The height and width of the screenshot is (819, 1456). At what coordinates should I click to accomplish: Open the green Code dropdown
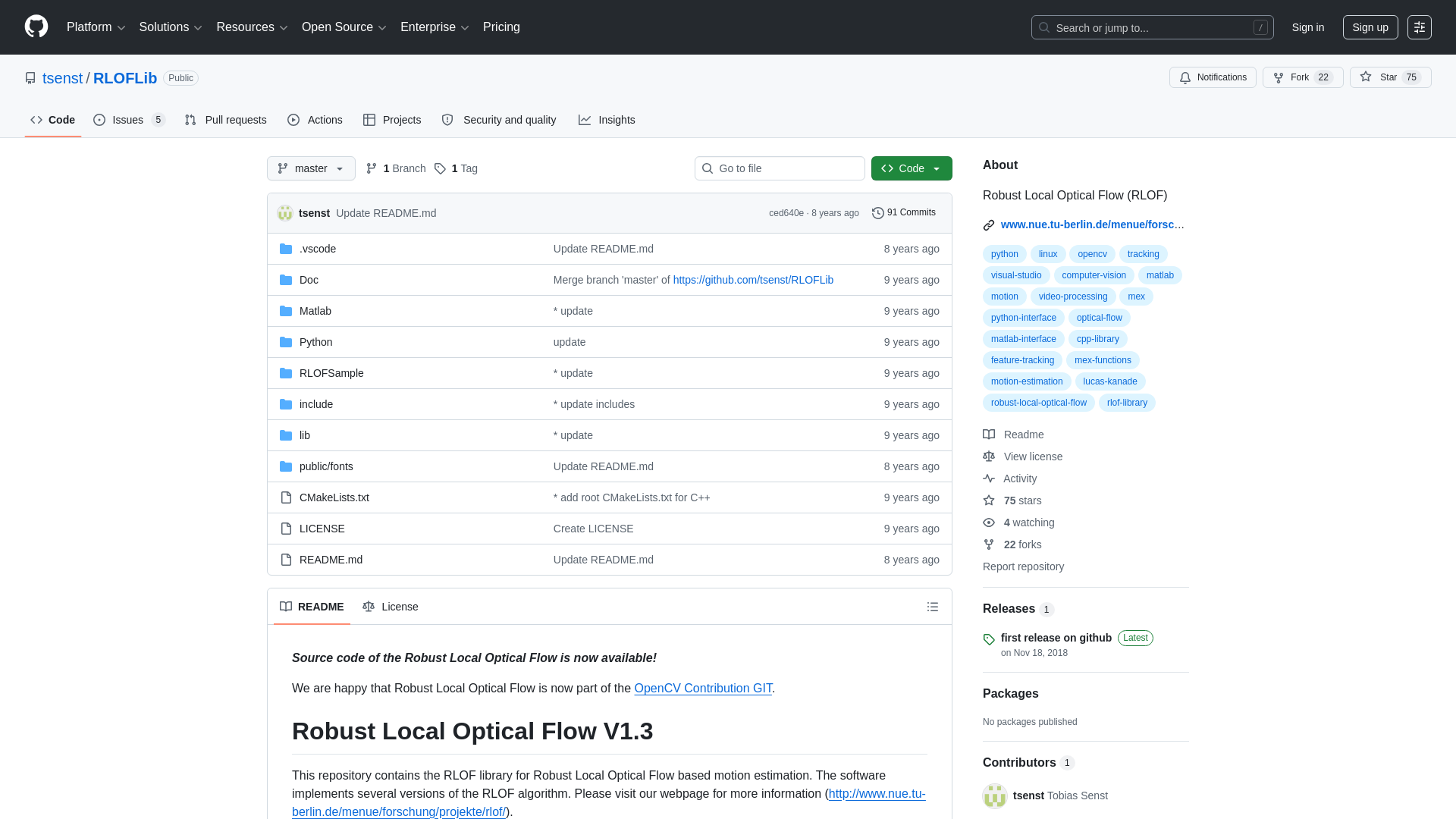pos(912,168)
